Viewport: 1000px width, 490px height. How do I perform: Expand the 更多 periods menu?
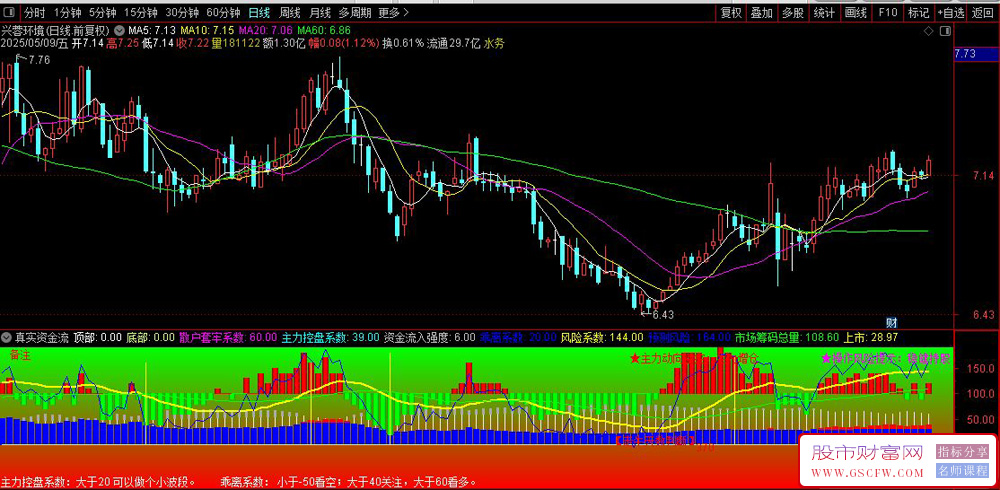point(393,12)
